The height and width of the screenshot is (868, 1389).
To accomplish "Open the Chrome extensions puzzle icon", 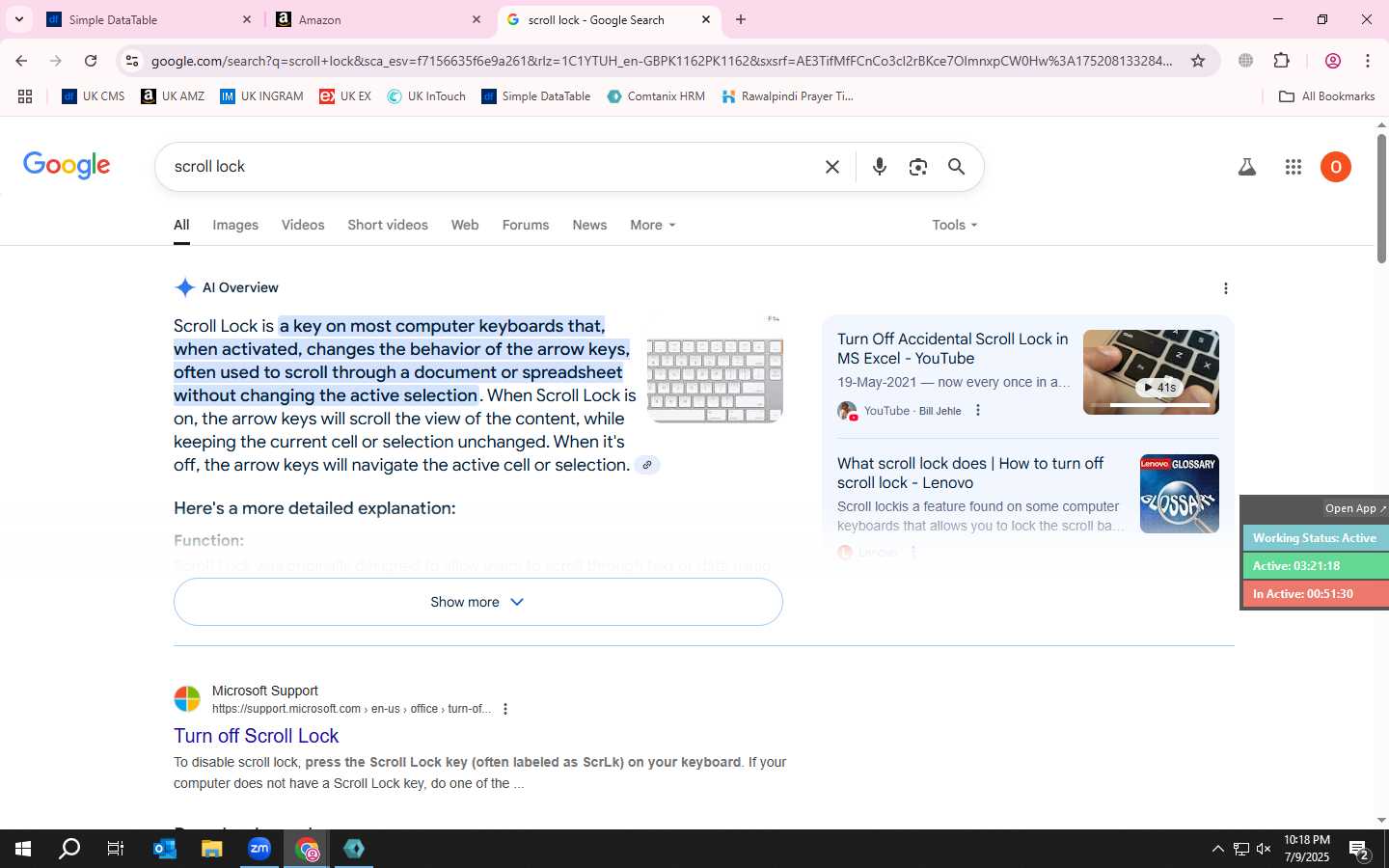I will pyautogui.click(x=1281, y=61).
